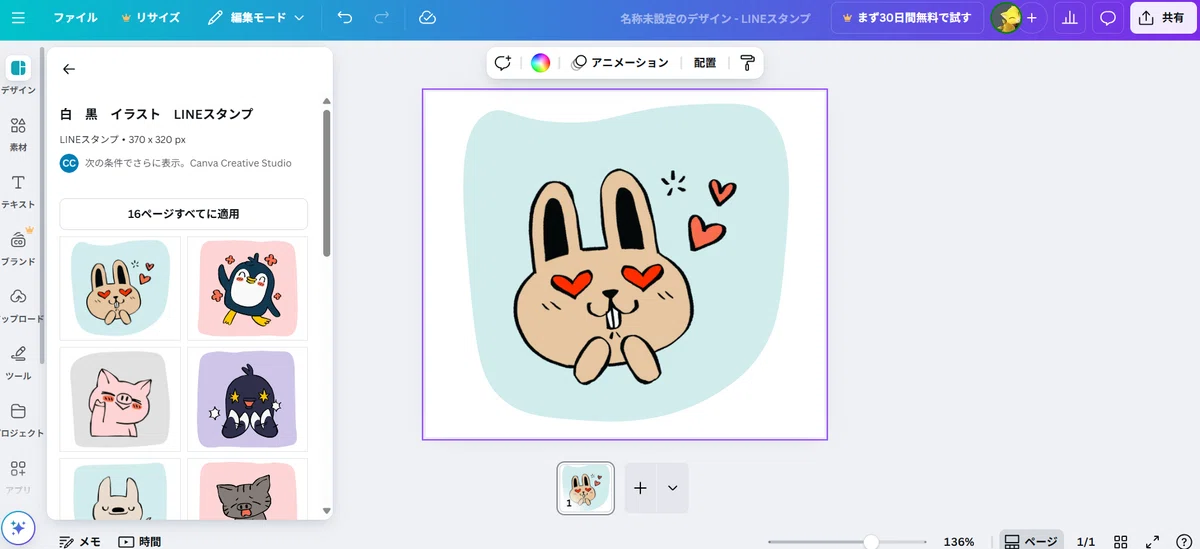Click まず30日間無料で試す button
This screenshot has height=549, width=1200.
[x=906, y=18]
